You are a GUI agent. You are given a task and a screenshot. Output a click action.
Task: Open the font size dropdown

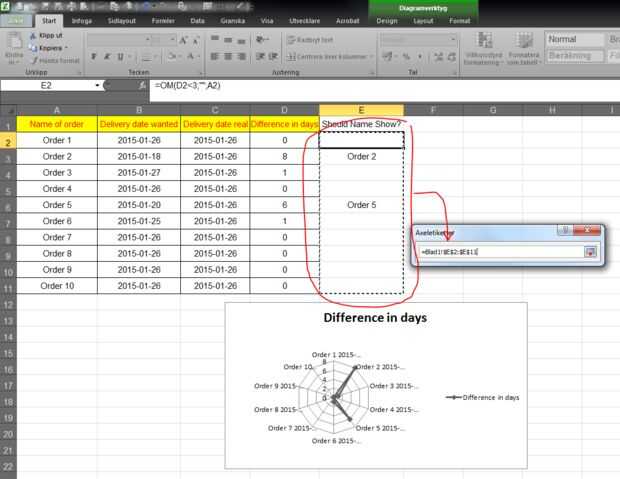pos(173,40)
